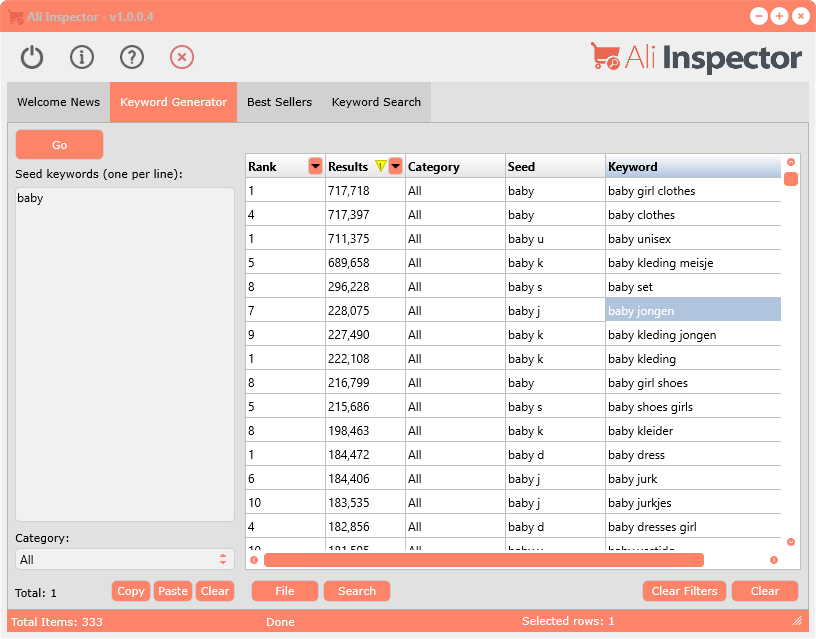Click the yellow filter funnel in Results header
The width and height of the screenshot is (816, 639).
click(380, 166)
